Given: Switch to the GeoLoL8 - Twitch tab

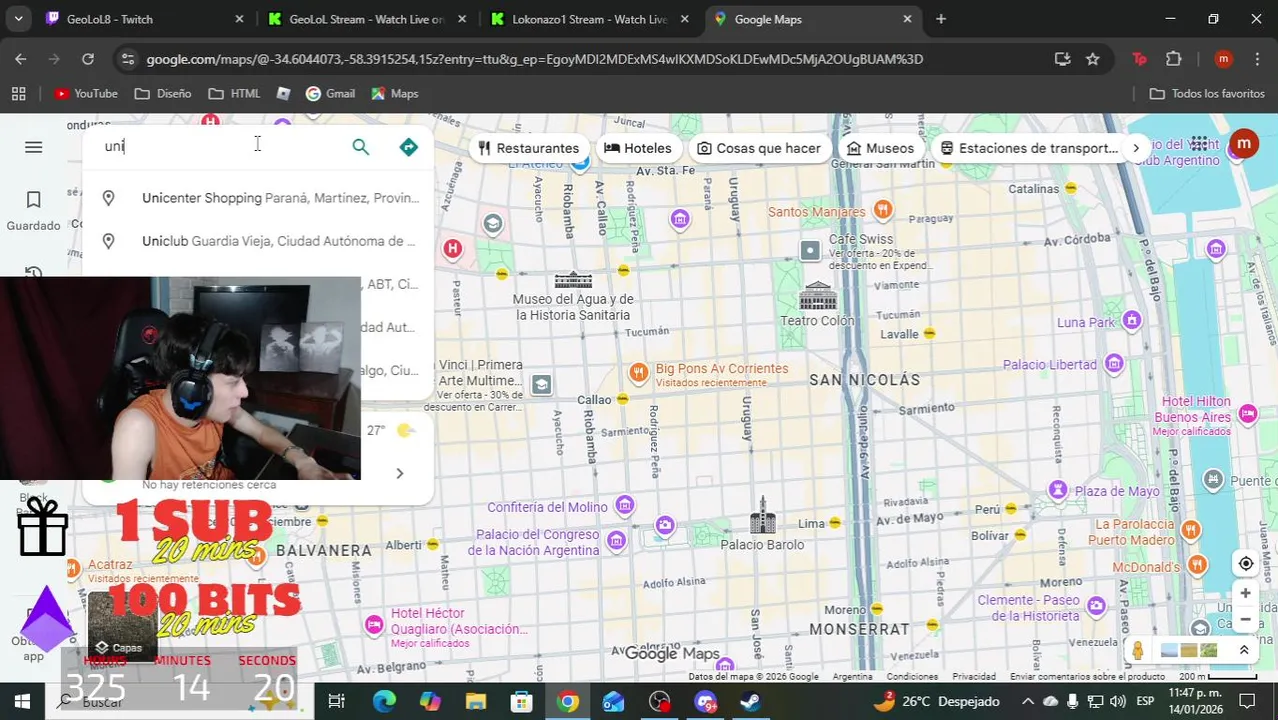Looking at the screenshot, I should [x=145, y=19].
